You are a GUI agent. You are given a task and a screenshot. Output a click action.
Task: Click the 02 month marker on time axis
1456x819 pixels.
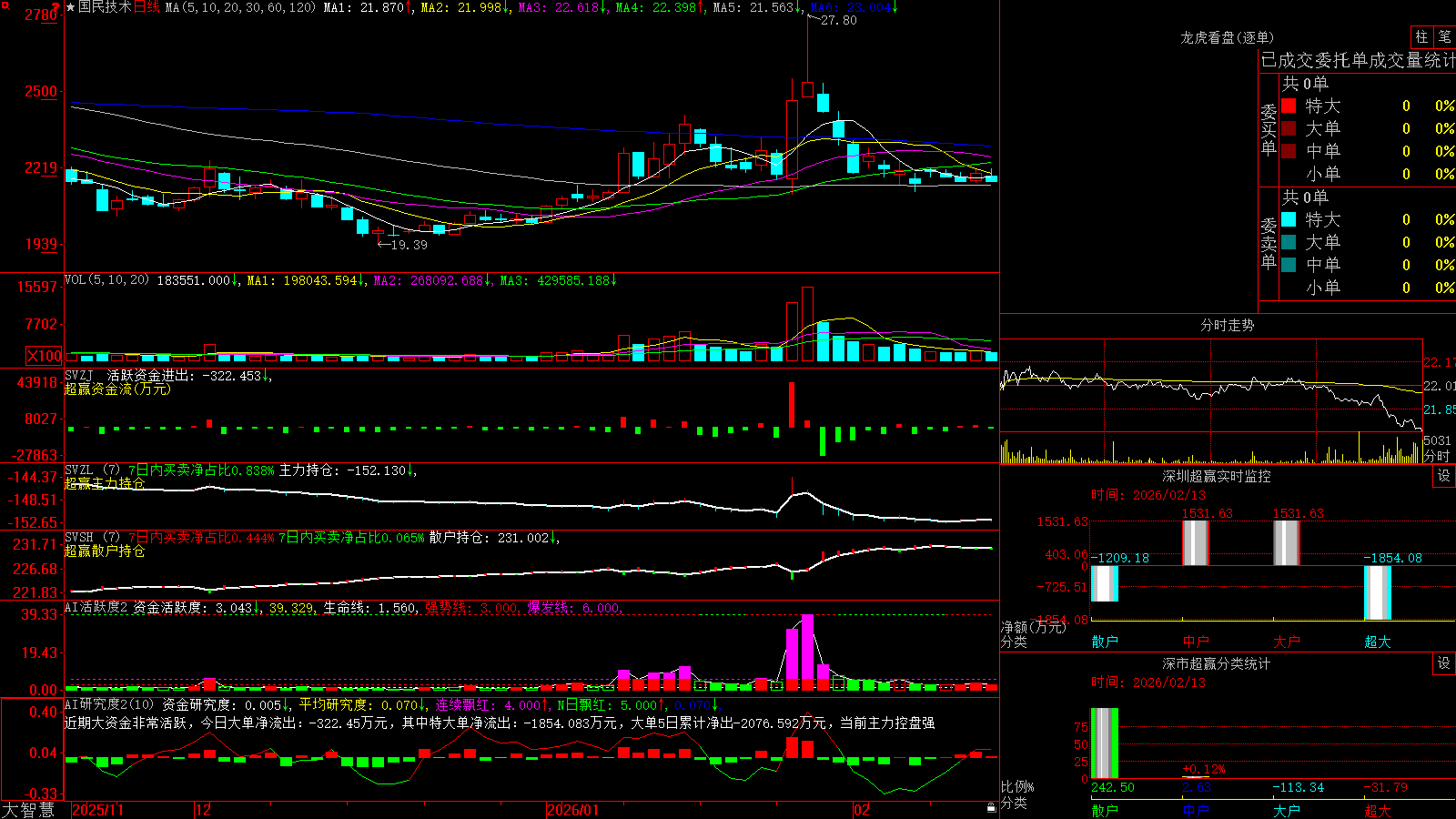861,810
